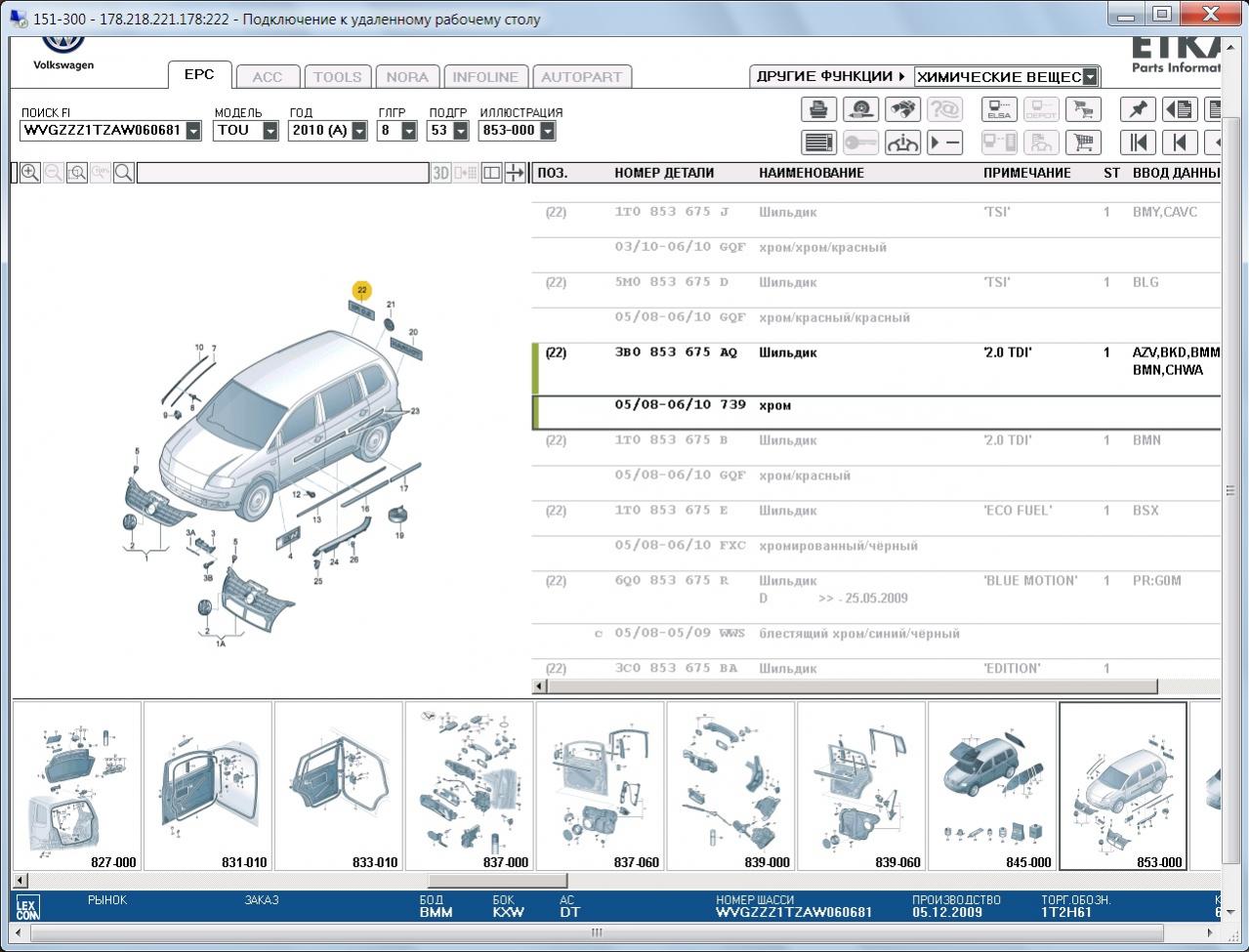This screenshot has width=1249, height=952.
Task: Select part row 1T0 853 675 E
Action: point(877,511)
